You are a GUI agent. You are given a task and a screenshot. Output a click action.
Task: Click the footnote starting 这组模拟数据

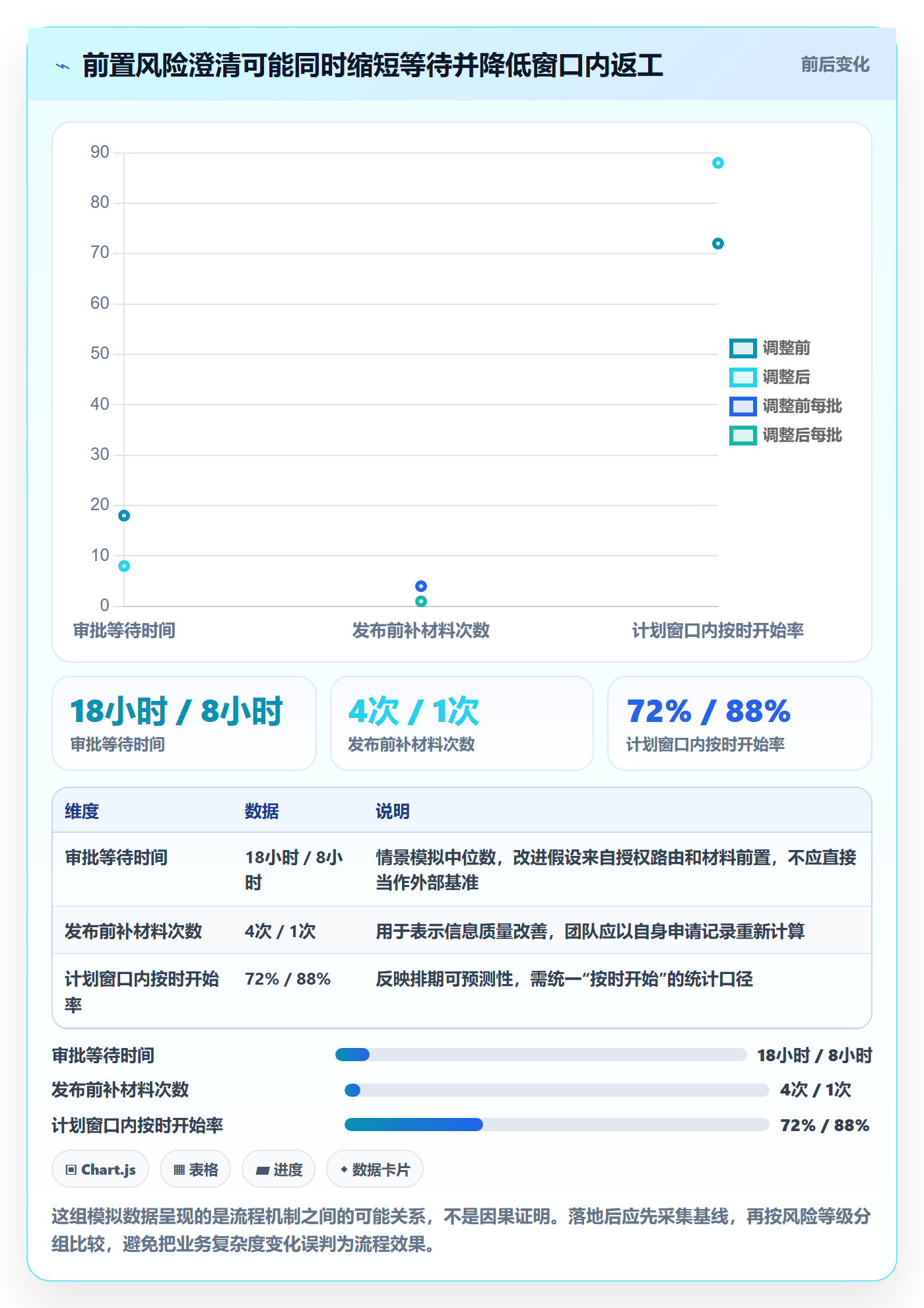[x=461, y=1230]
